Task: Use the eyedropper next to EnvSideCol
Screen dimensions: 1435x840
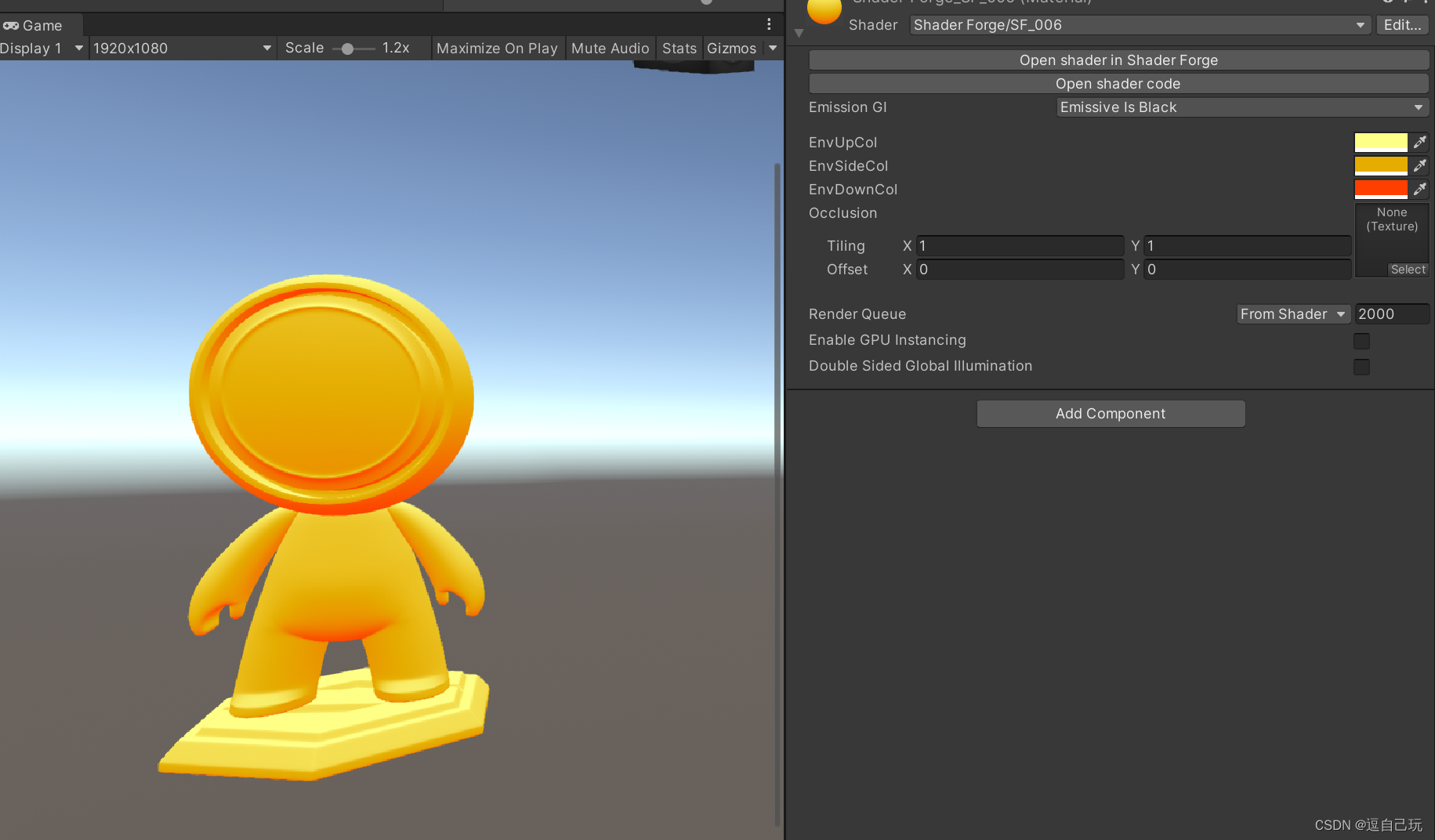Action: (x=1420, y=165)
